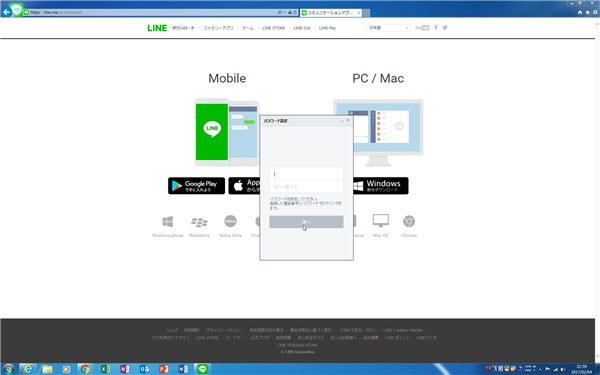Viewport: 600px width, 375px height.
Task: Click the Google Play download badge
Action: click(196, 186)
